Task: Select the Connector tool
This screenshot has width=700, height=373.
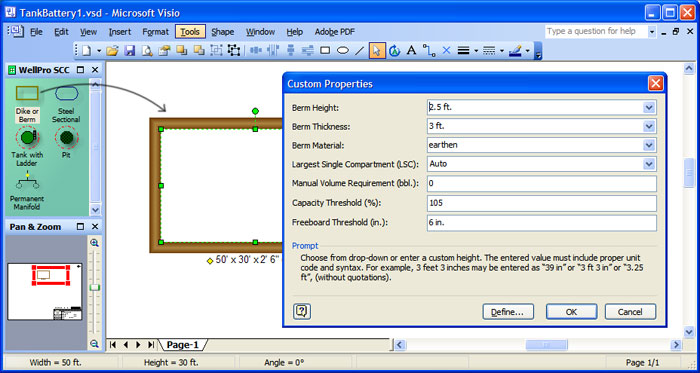Action: [x=429, y=50]
